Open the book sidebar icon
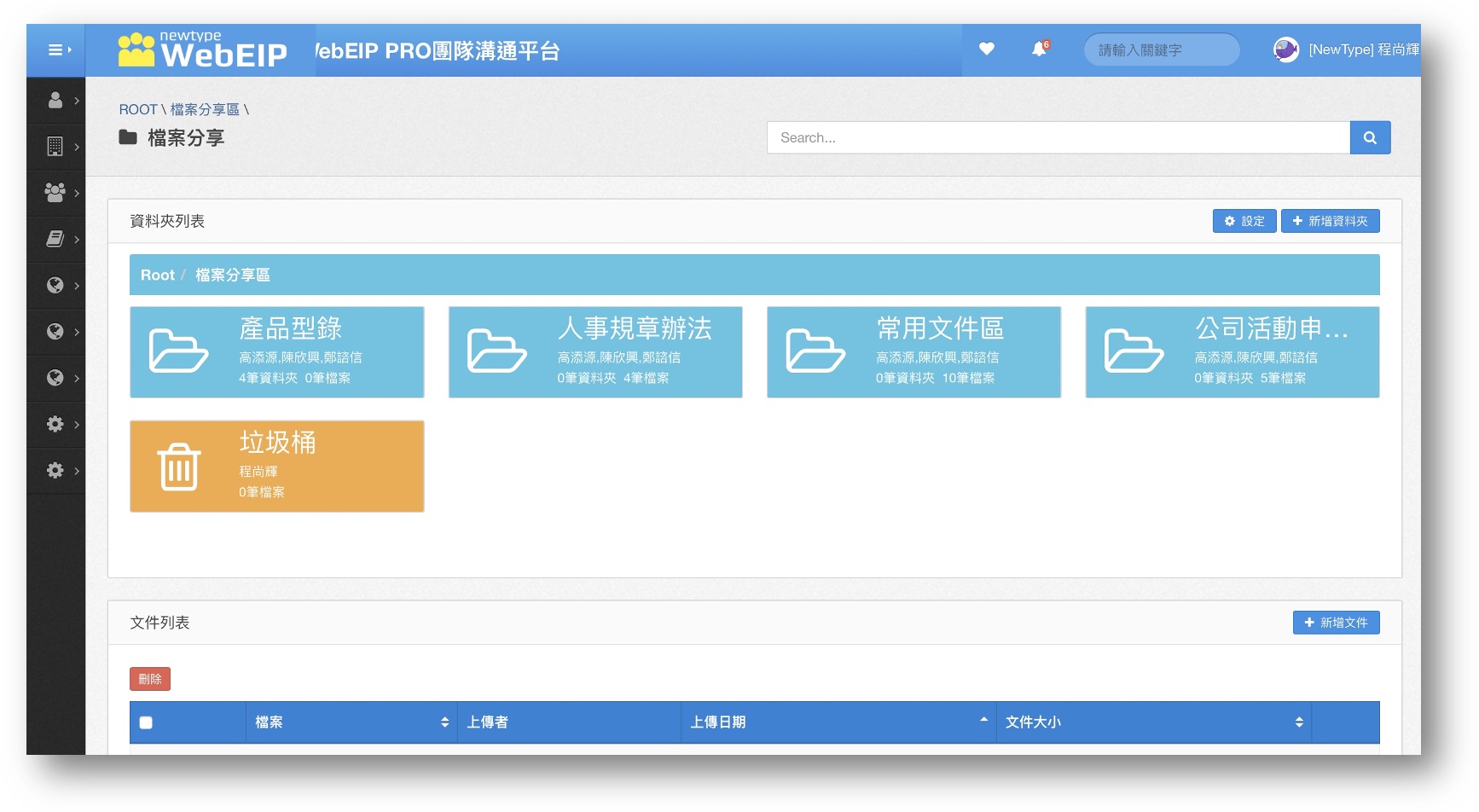Image resolution: width=1479 pixels, height=812 pixels. pos(55,239)
